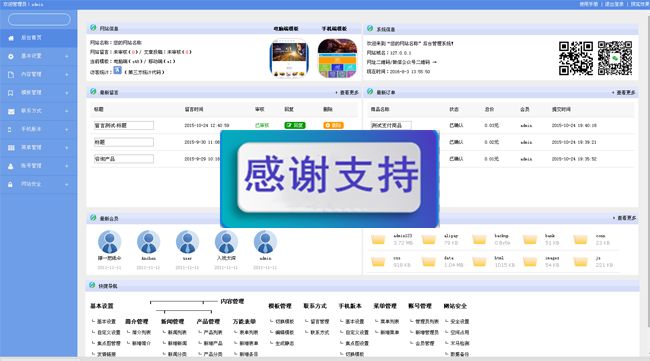Click the user icon for 账号管理
This screenshot has height=361, width=650.
tap(11, 166)
